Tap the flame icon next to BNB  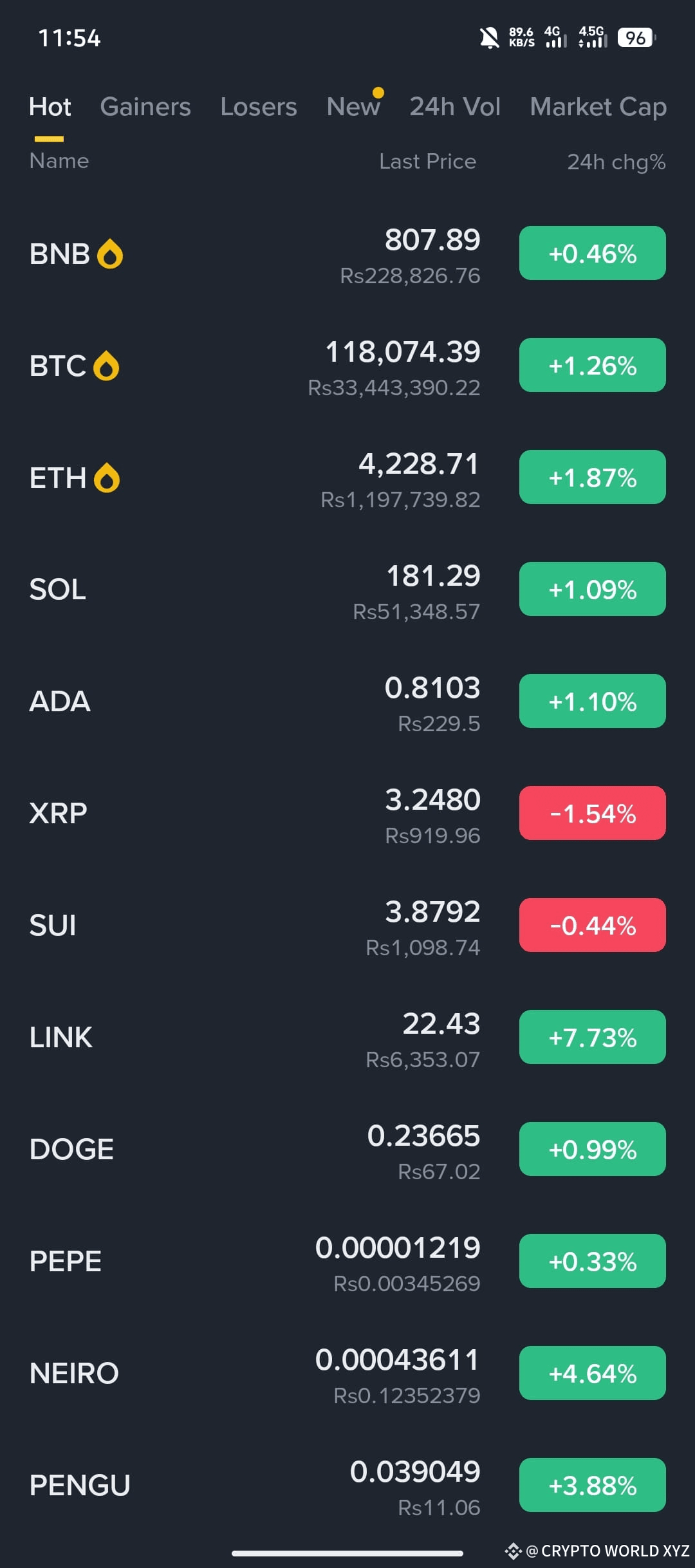pos(110,254)
